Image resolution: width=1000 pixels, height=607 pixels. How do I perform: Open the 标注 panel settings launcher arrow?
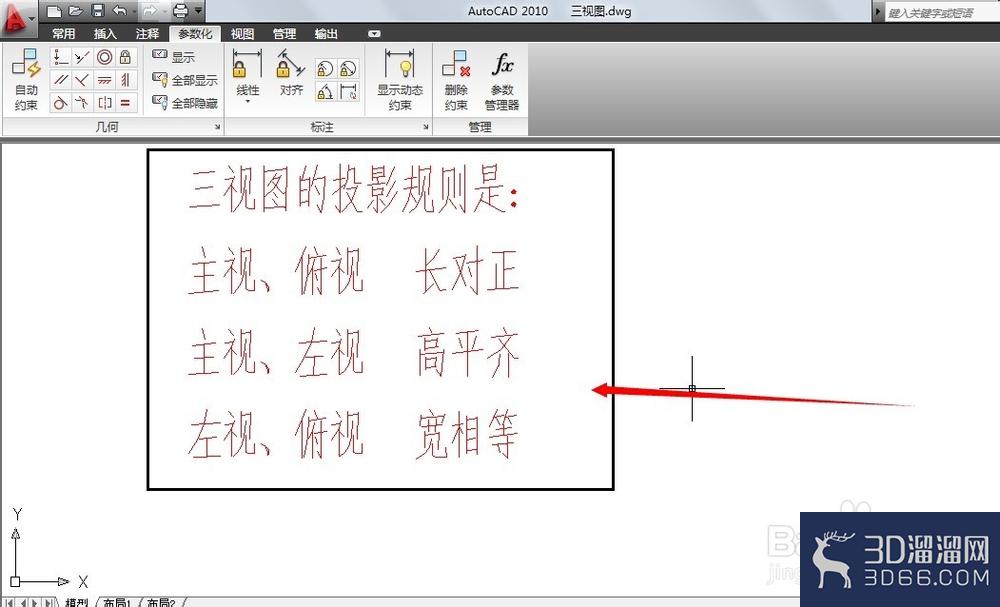[426, 128]
